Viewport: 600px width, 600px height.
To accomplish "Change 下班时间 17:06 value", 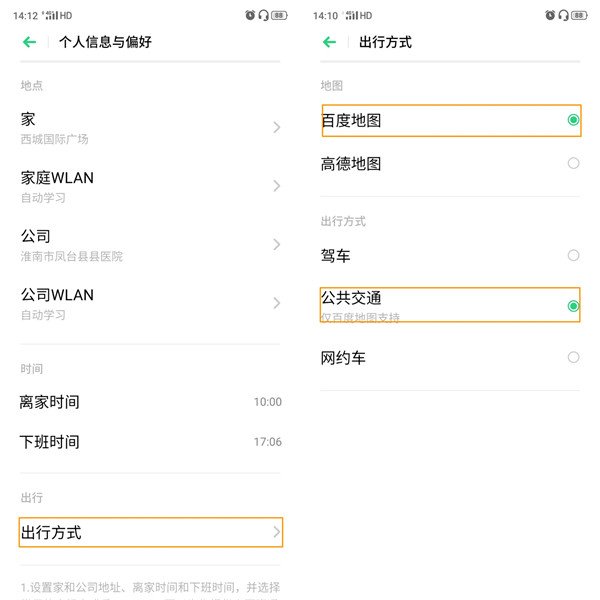I will pos(267,442).
